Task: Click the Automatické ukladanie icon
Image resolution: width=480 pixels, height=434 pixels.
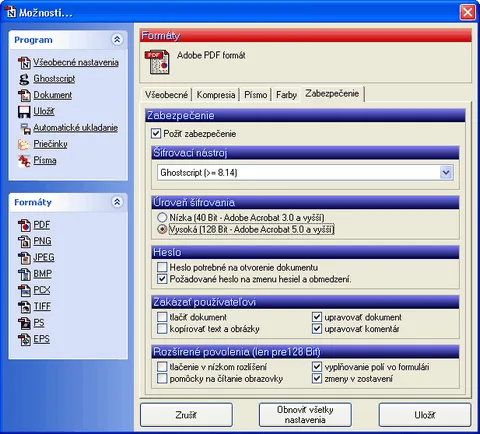Action: (x=25, y=128)
